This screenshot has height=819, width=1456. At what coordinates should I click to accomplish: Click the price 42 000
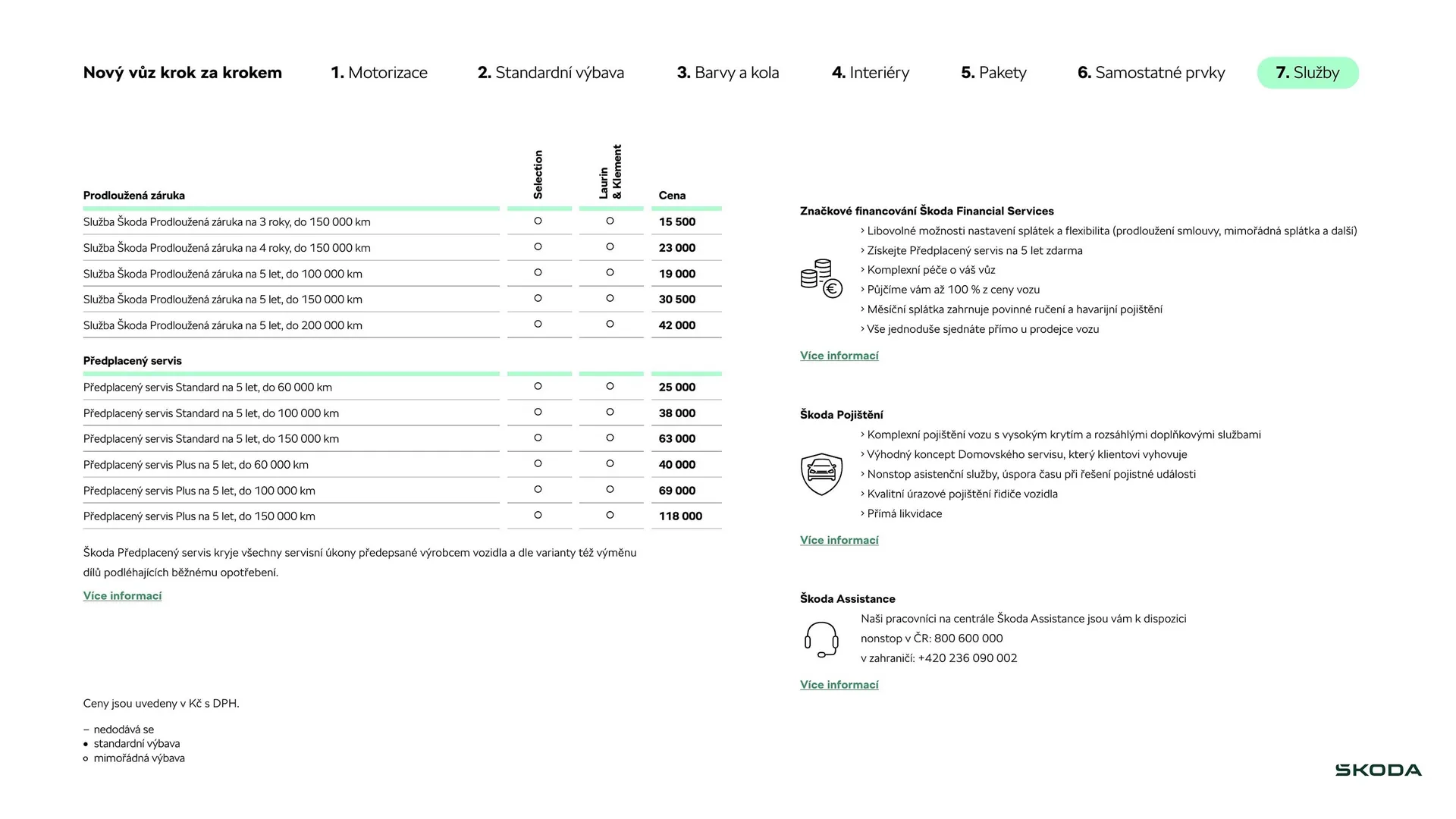click(677, 325)
